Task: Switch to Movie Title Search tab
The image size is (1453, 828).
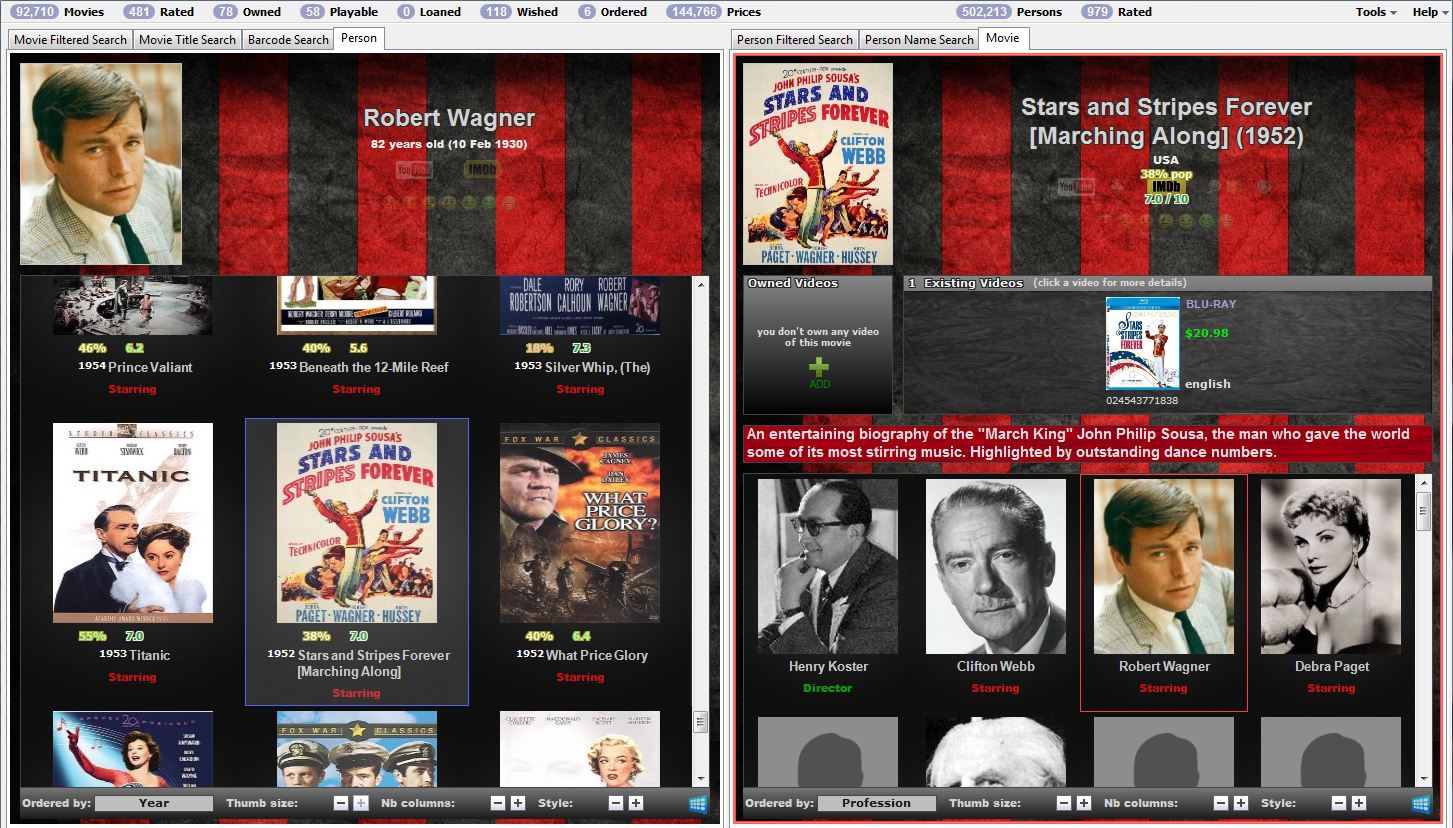Action: point(187,40)
